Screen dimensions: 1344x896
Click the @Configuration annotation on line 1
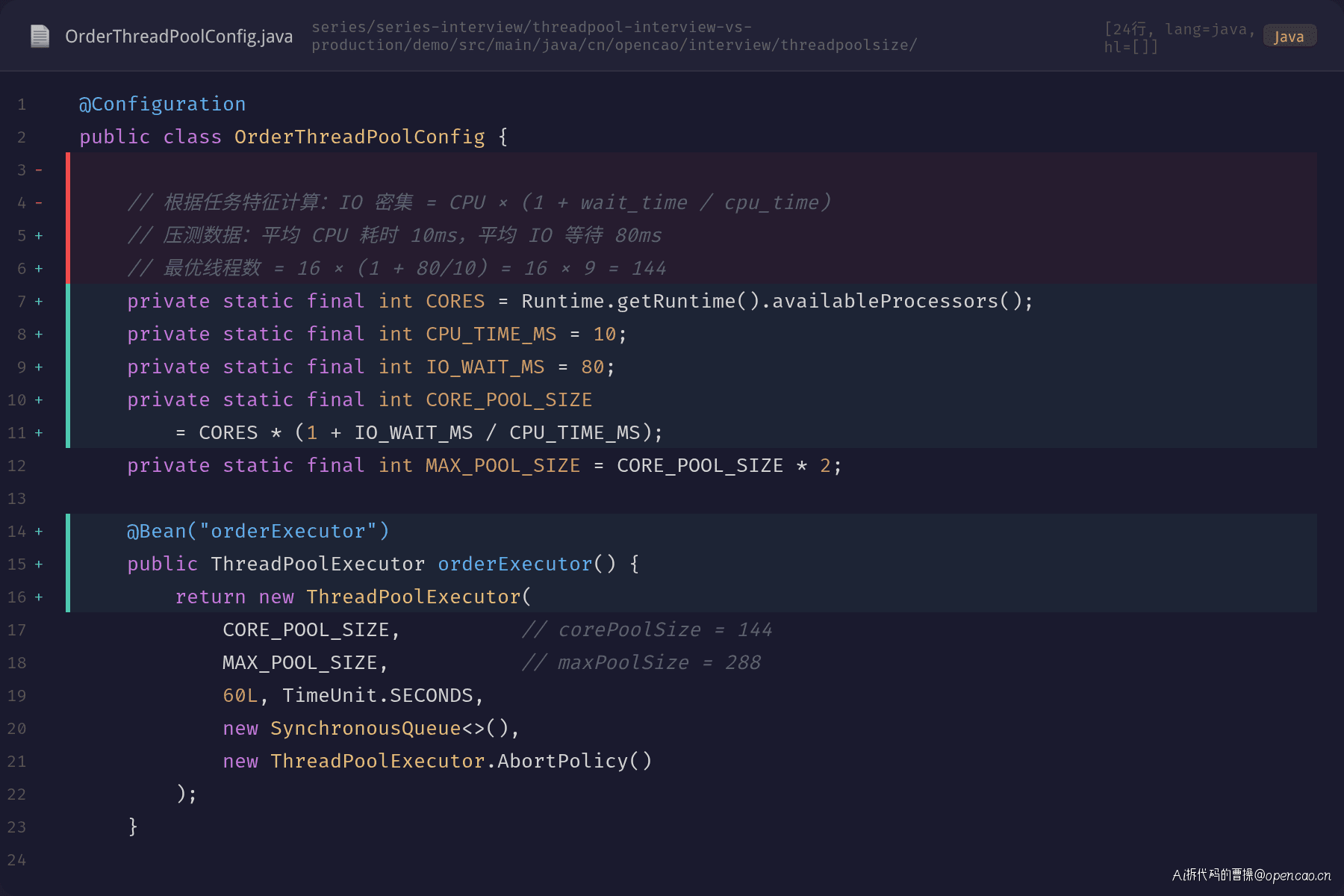coord(162,104)
